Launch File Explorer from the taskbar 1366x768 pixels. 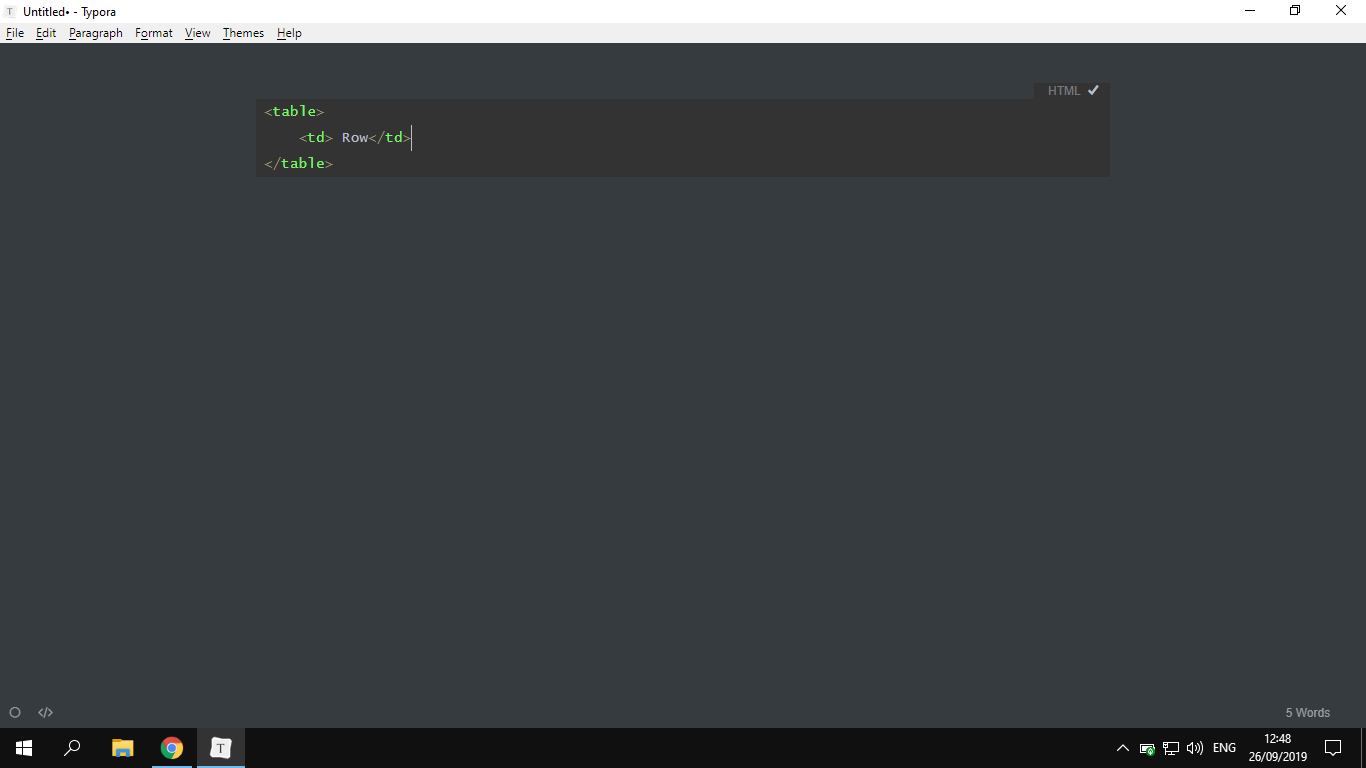121,747
